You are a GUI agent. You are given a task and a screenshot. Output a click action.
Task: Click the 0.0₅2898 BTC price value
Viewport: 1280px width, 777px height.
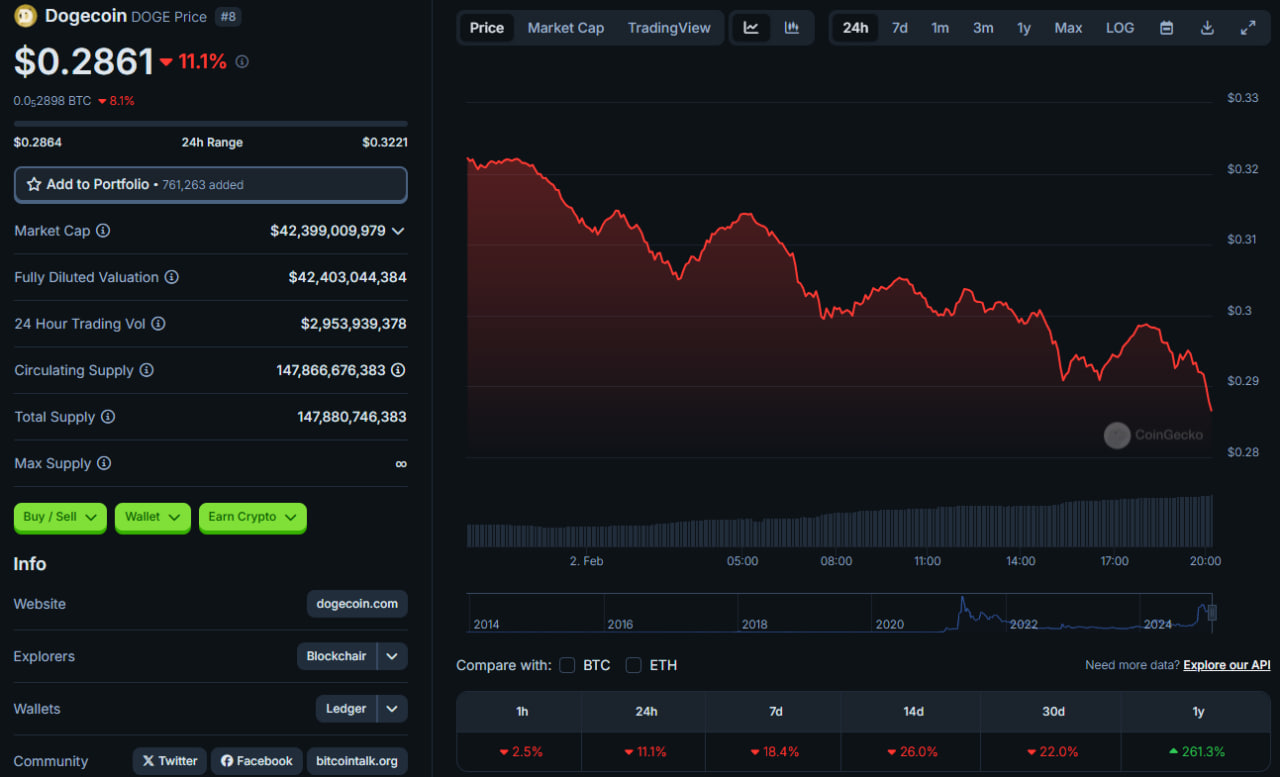point(52,101)
